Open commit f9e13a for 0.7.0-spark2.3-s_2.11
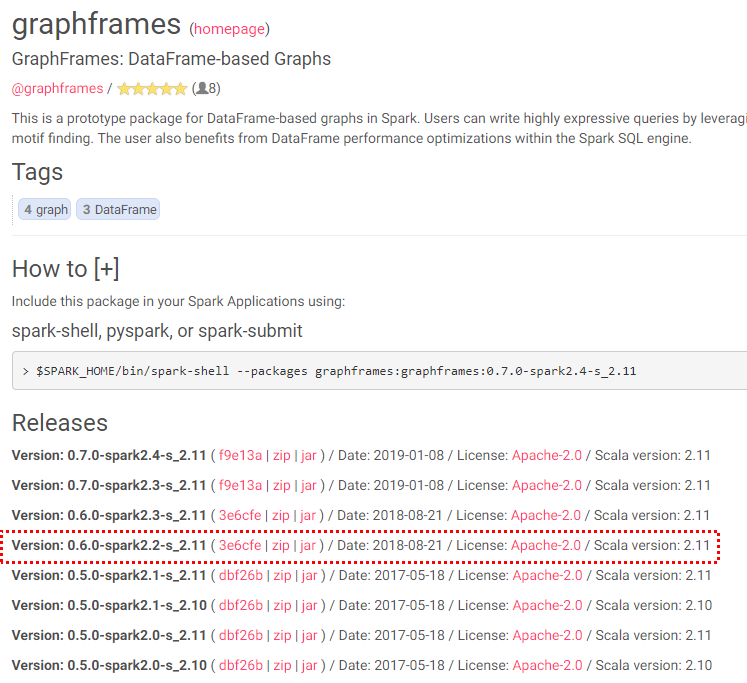 click(240, 485)
